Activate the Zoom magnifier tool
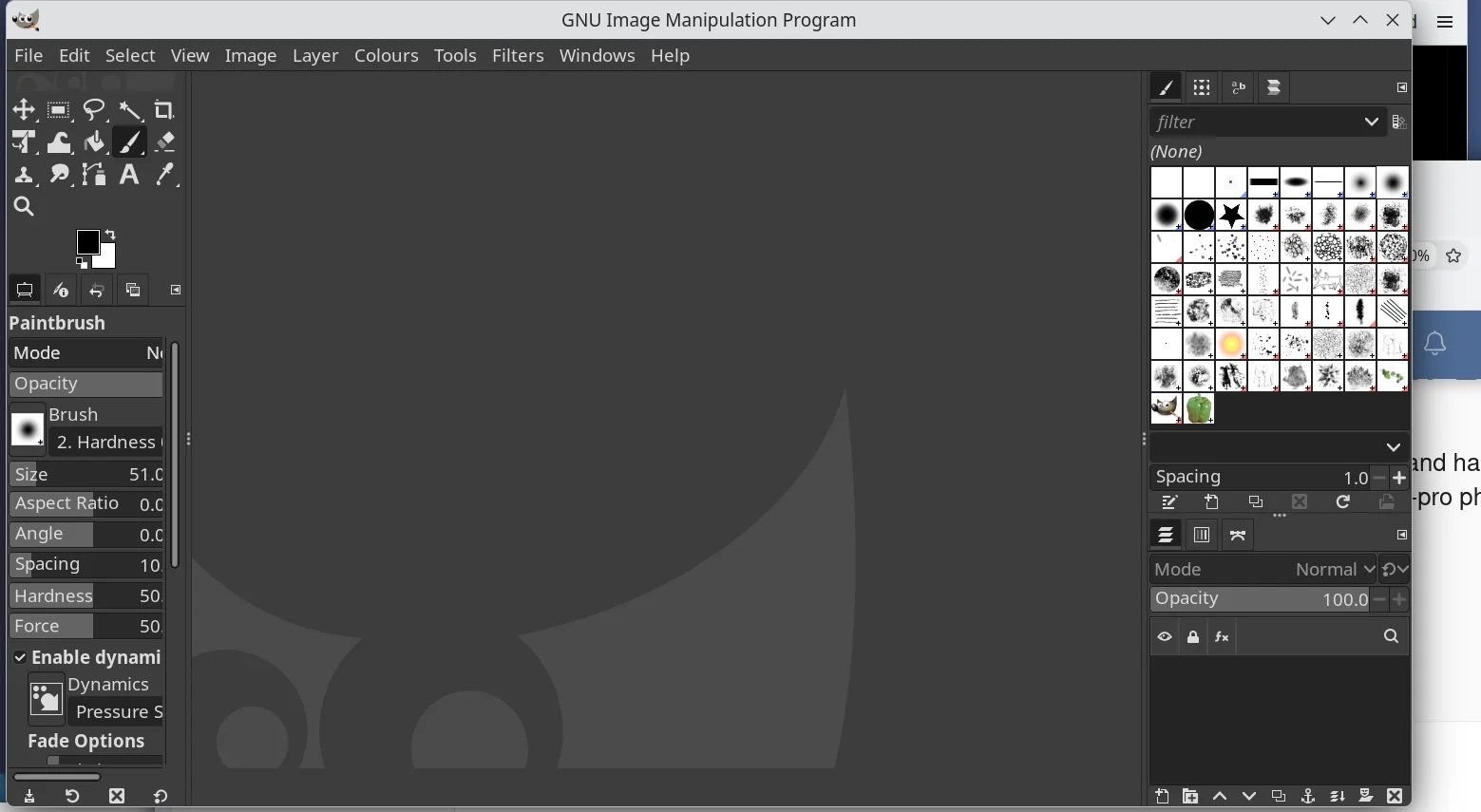This screenshot has height=812, width=1481. (24, 207)
